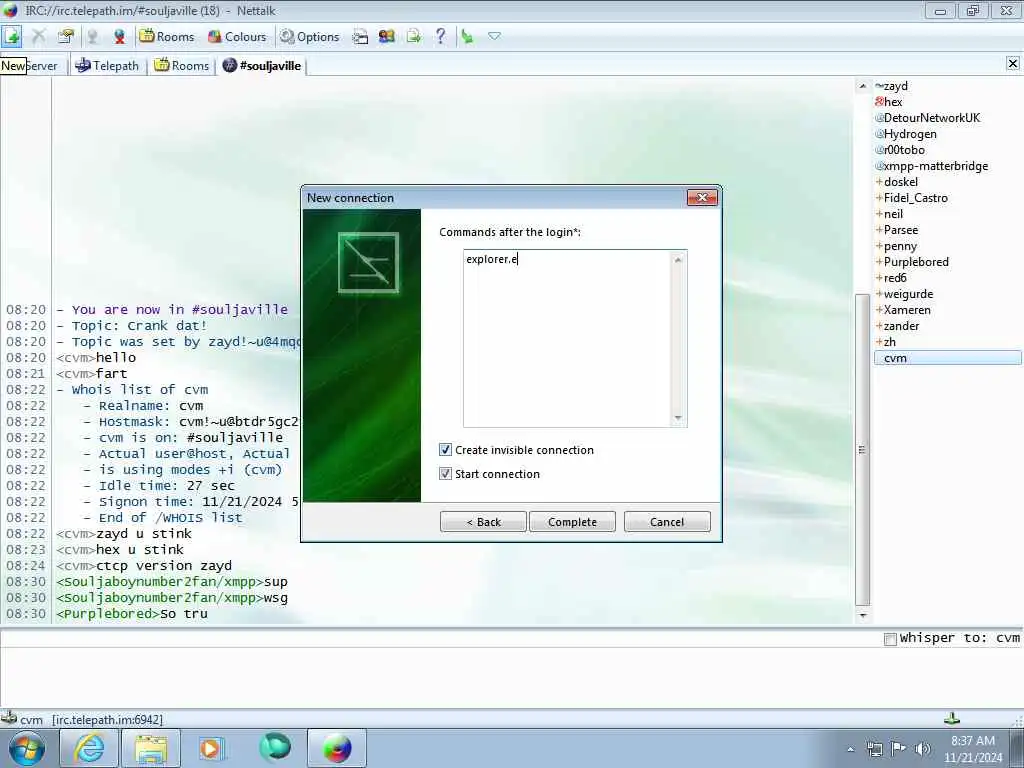The height and width of the screenshot is (768, 1024).
Task: Click the greyed connect globe icon
Action: 93,37
